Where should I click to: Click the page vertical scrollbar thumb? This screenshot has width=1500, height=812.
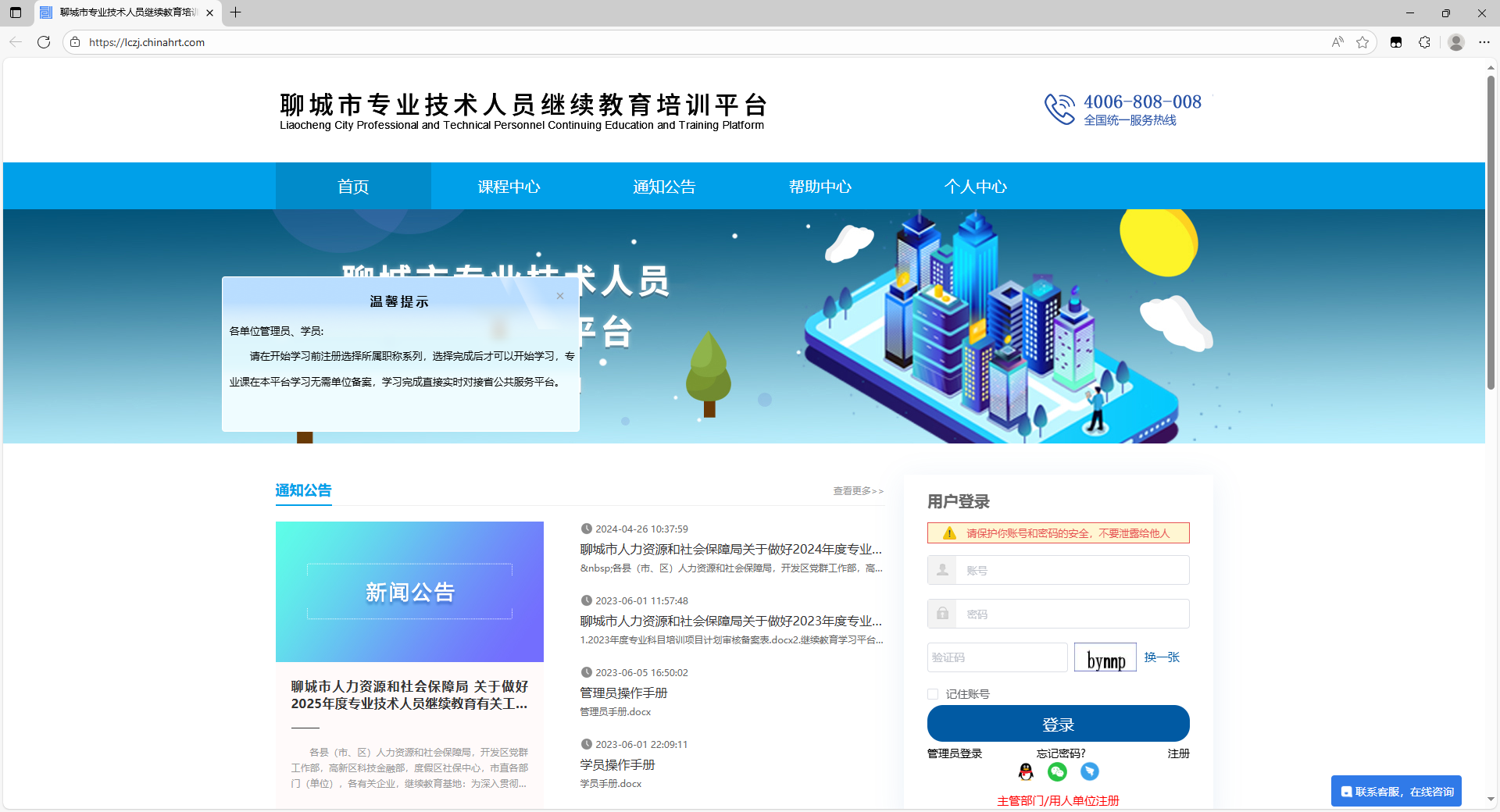click(x=1491, y=234)
